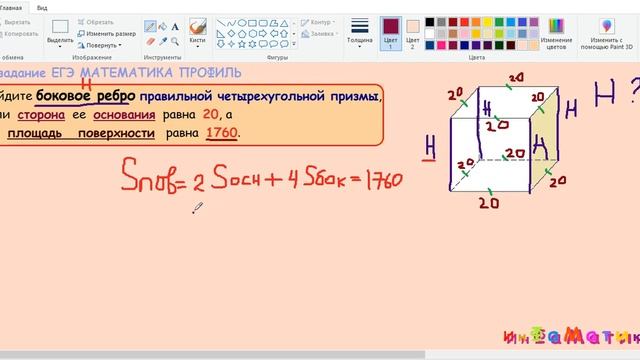Choose the Polygon shape
The image size is (640, 360).
[x=274, y=23]
